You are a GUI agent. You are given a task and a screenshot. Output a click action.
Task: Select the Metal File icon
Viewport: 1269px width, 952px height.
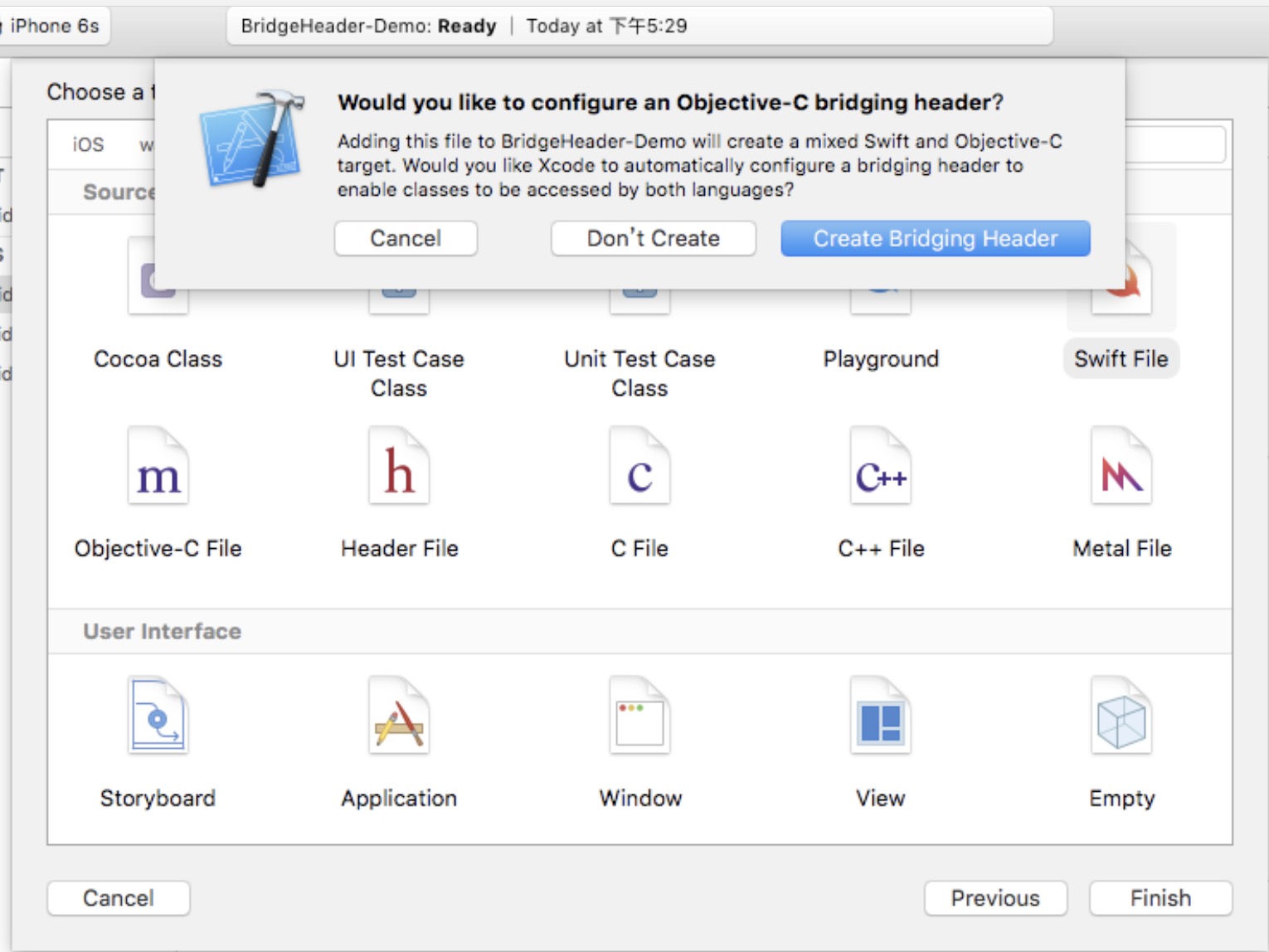tap(1121, 465)
